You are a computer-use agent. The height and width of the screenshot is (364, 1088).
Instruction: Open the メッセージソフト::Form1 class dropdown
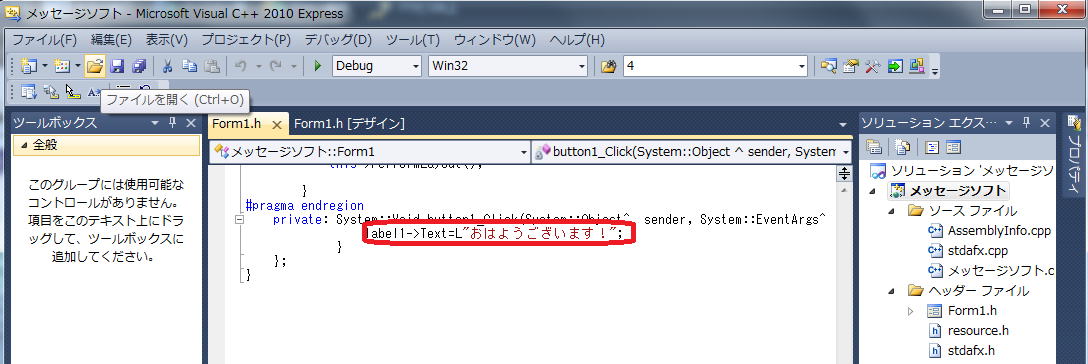[523, 152]
